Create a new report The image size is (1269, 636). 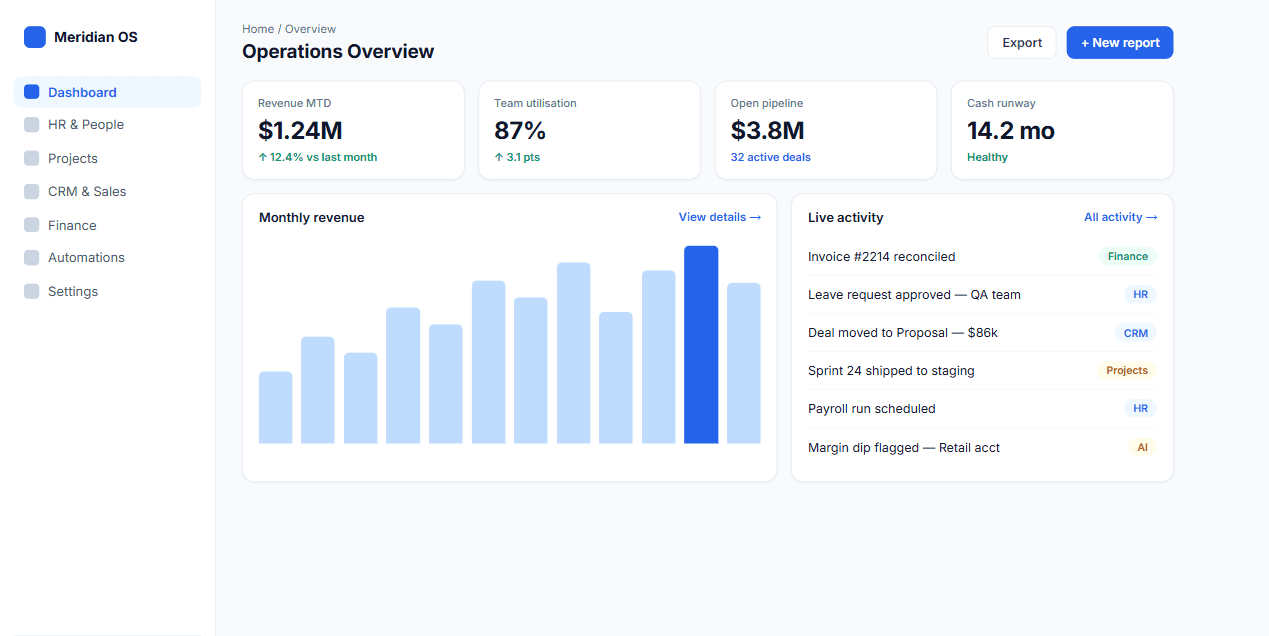click(1120, 43)
